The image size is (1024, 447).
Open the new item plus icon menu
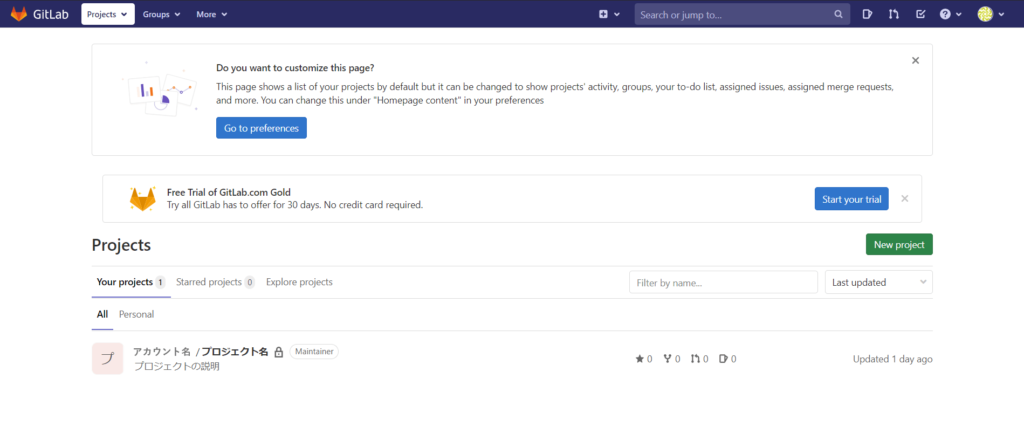(x=609, y=14)
